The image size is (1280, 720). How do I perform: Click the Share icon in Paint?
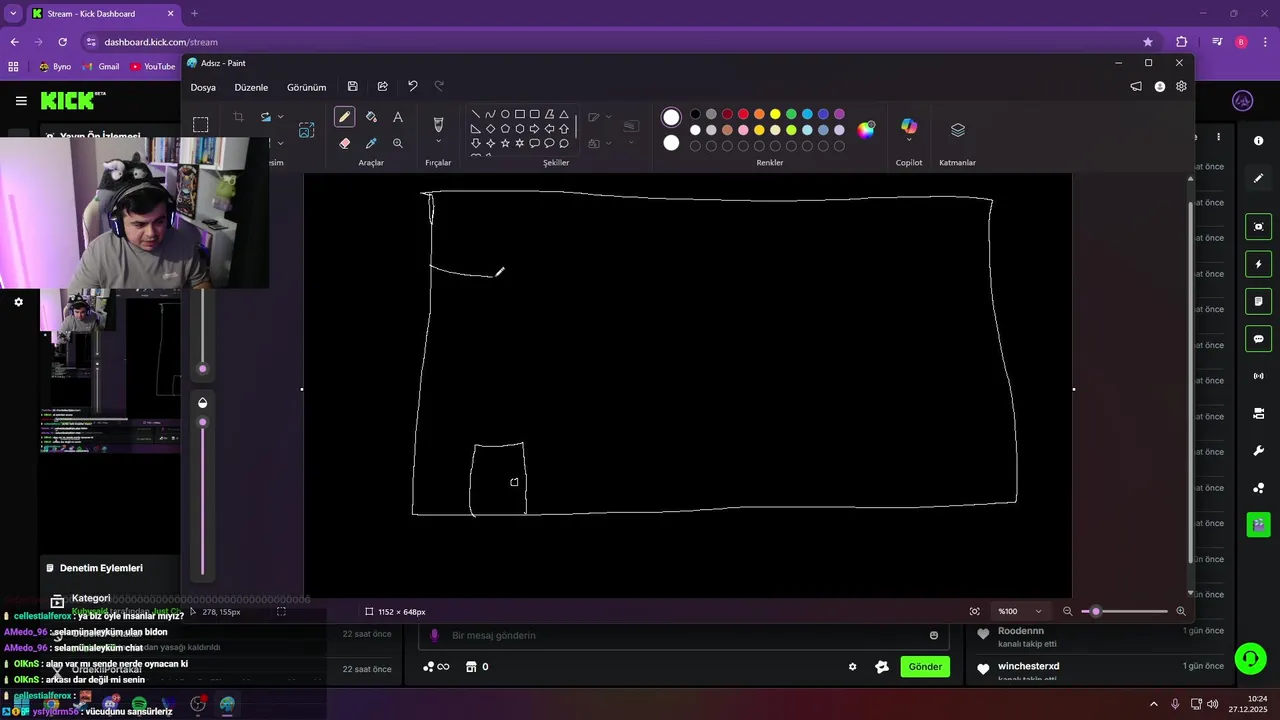point(382,87)
